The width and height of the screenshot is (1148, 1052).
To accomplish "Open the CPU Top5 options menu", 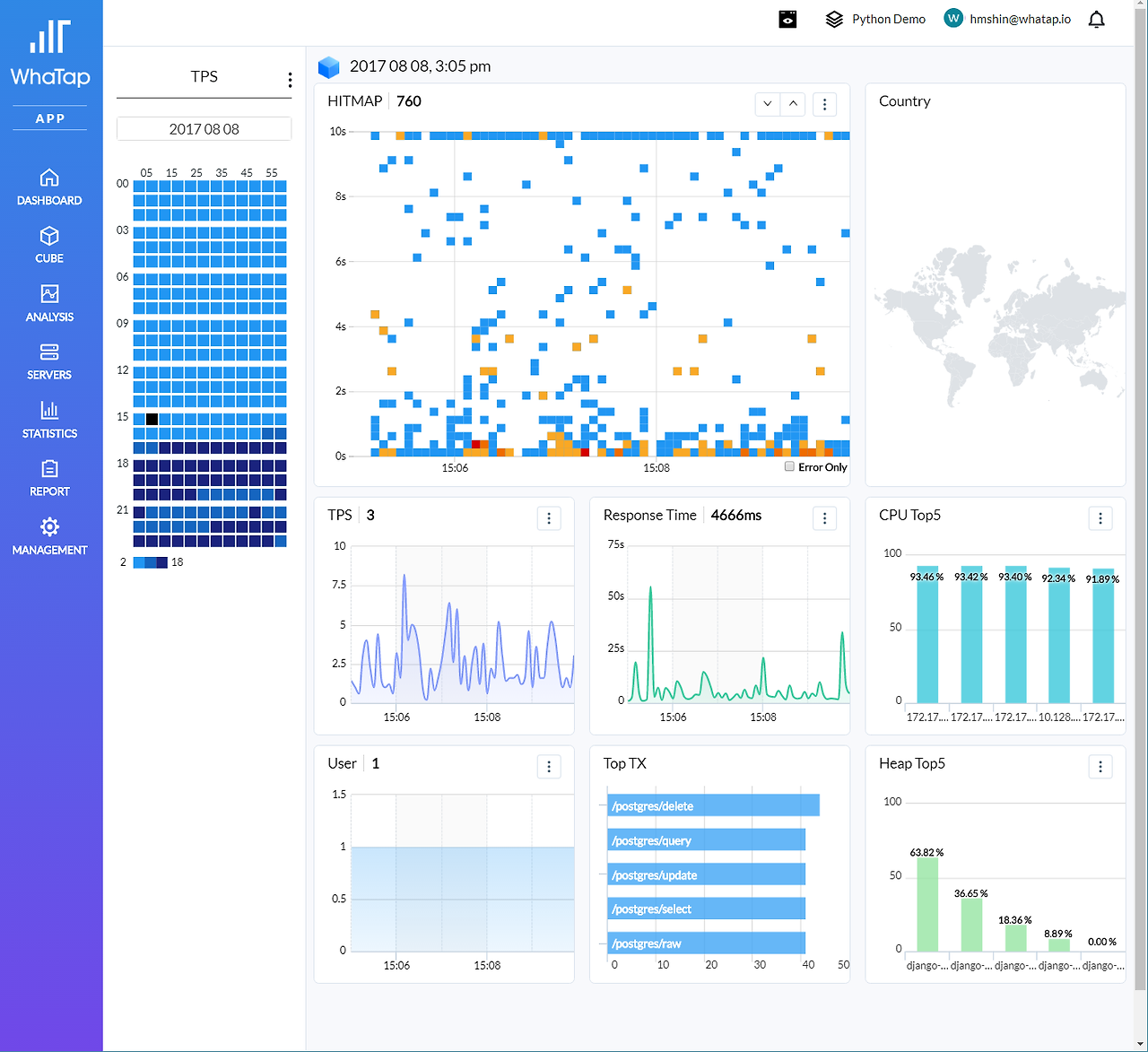I will pos(1100,517).
